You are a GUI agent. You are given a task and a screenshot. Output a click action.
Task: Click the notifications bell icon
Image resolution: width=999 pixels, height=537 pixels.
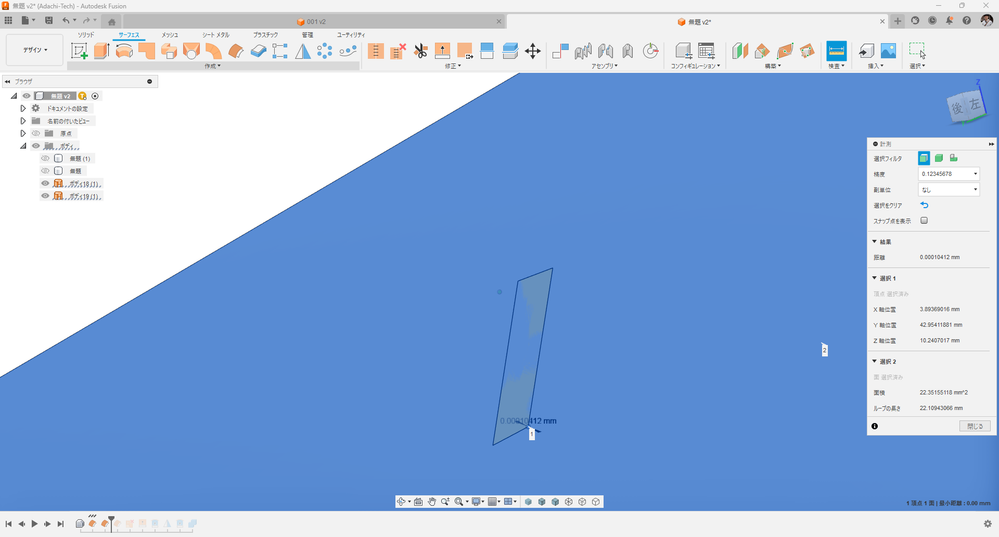pos(949,20)
